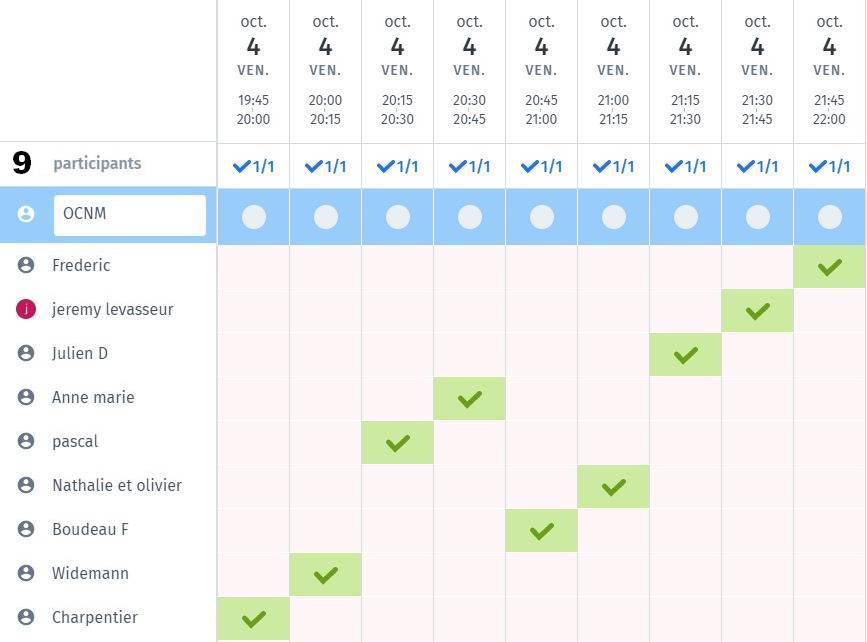Click the 21:30–21:45 column header
Image resolution: width=867 pixels, height=642 pixels.
click(x=758, y=70)
